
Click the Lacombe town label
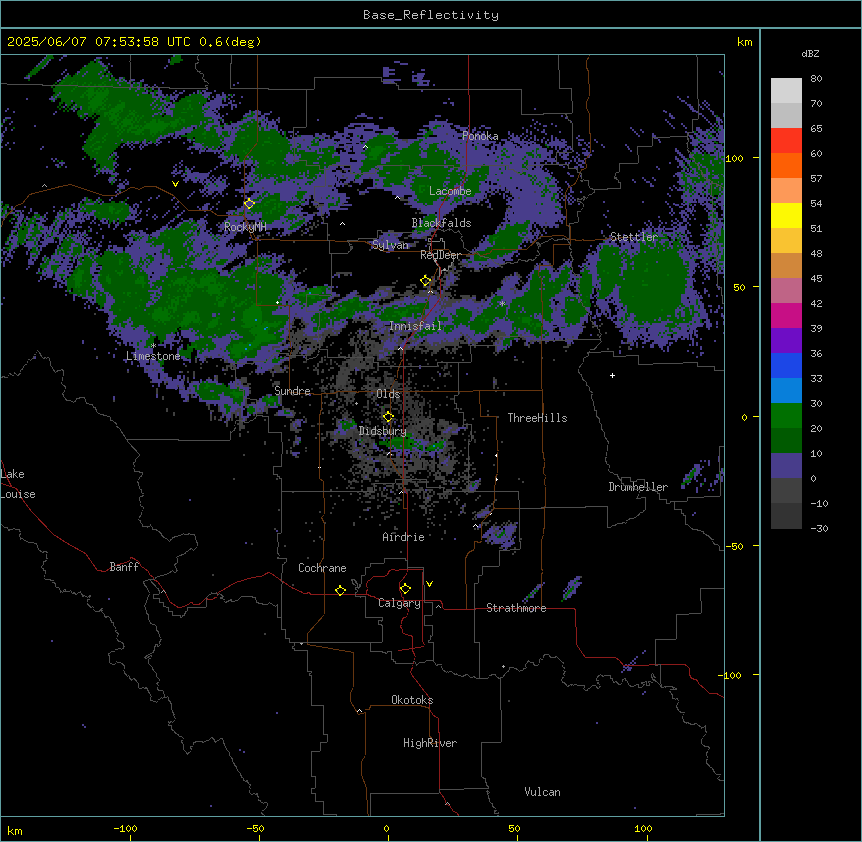(450, 191)
